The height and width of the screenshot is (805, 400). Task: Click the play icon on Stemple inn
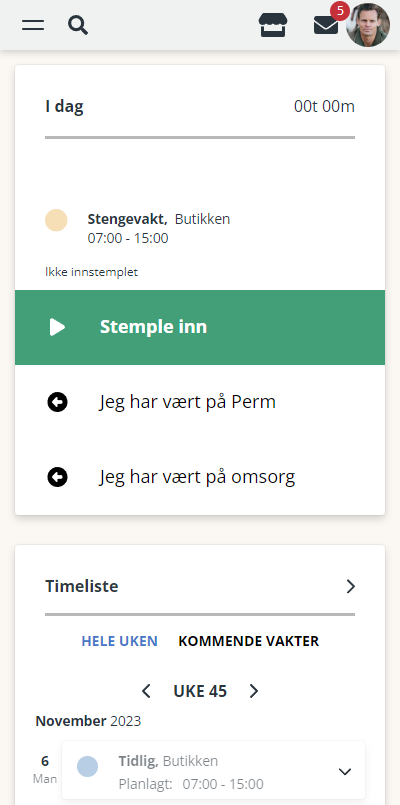[57, 327]
